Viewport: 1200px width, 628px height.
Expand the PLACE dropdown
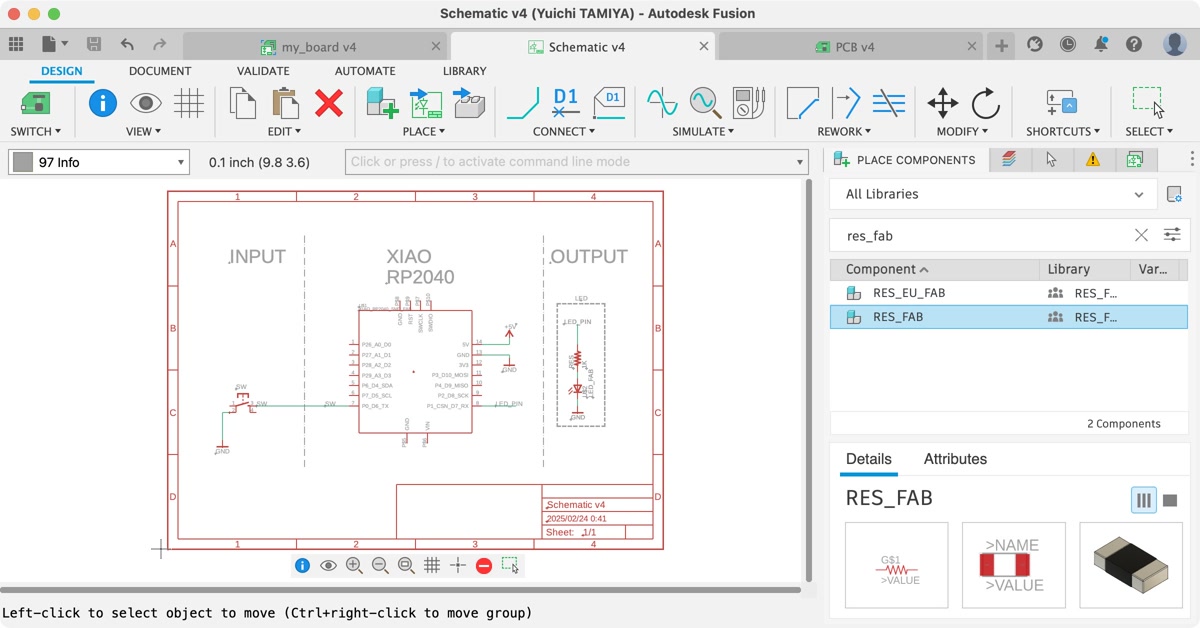click(x=424, y=131)
